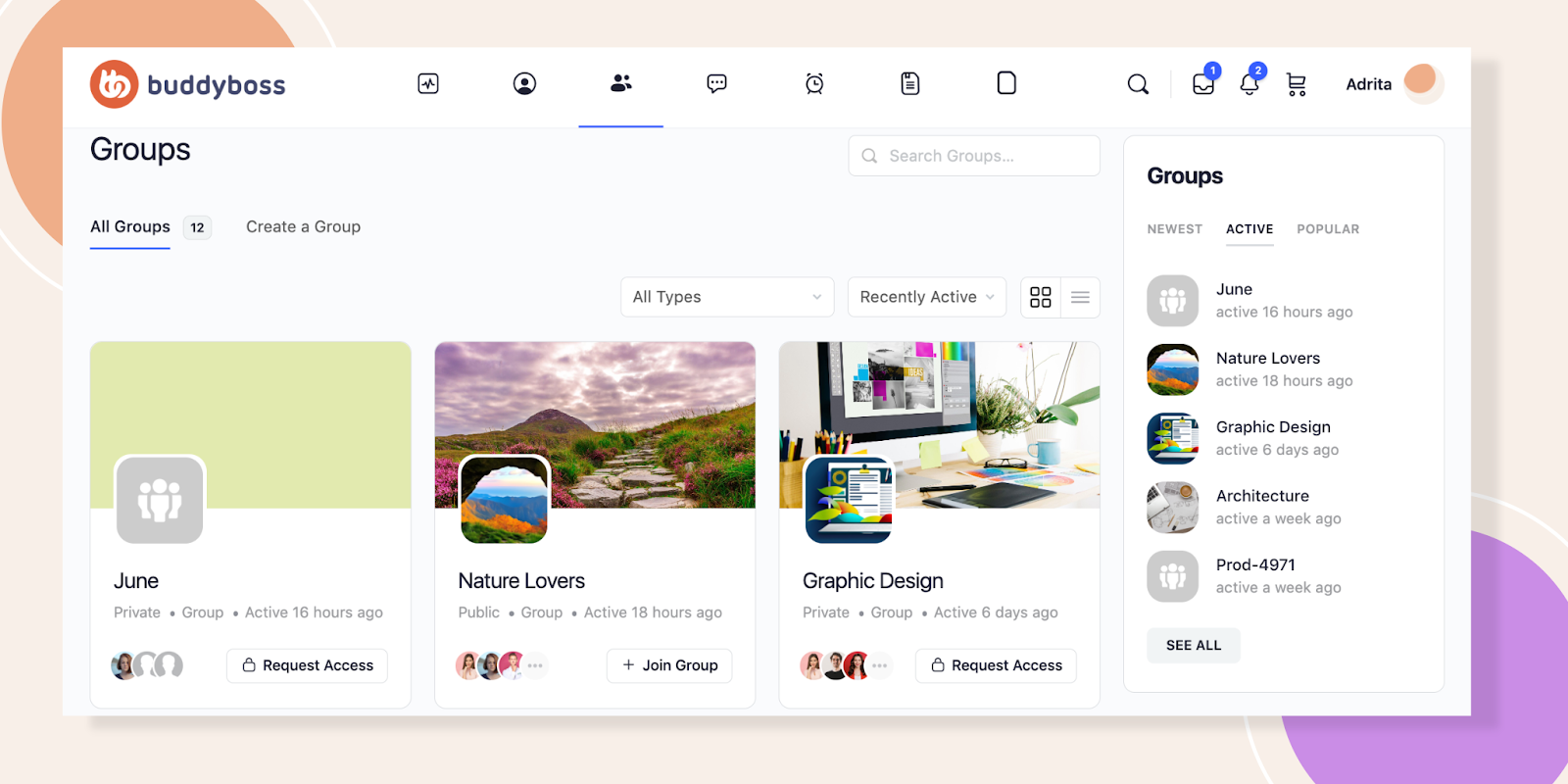
Task: Click Join Group on Nature Lovers card
Action: (669, 665)
